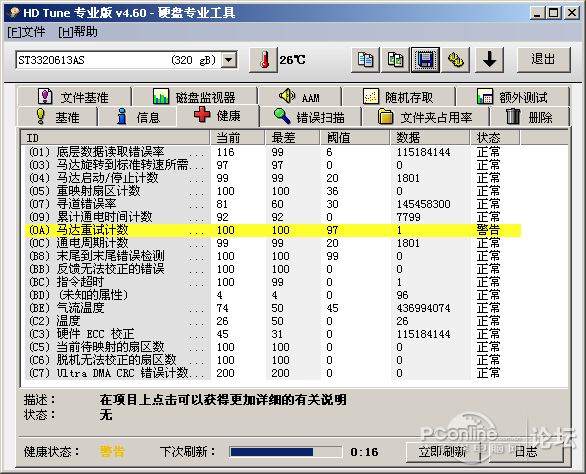Click the 立即刷新 button
Image resolution: width=586 pixels, height=474 pixels.
pyautogui.click(x=443, y=452)
